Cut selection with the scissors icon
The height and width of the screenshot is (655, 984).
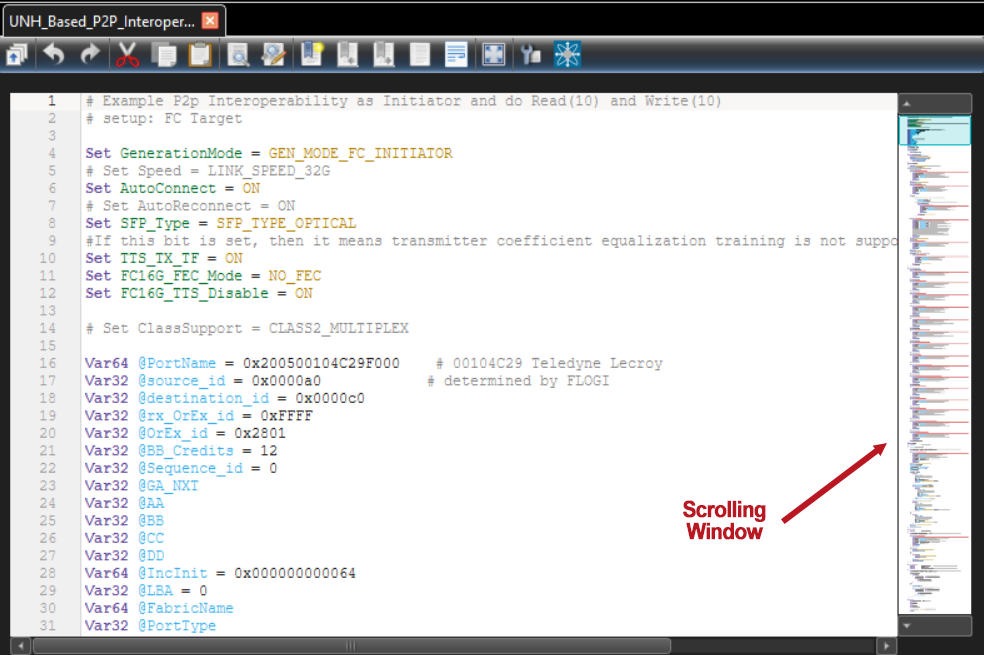pos(127,55)
